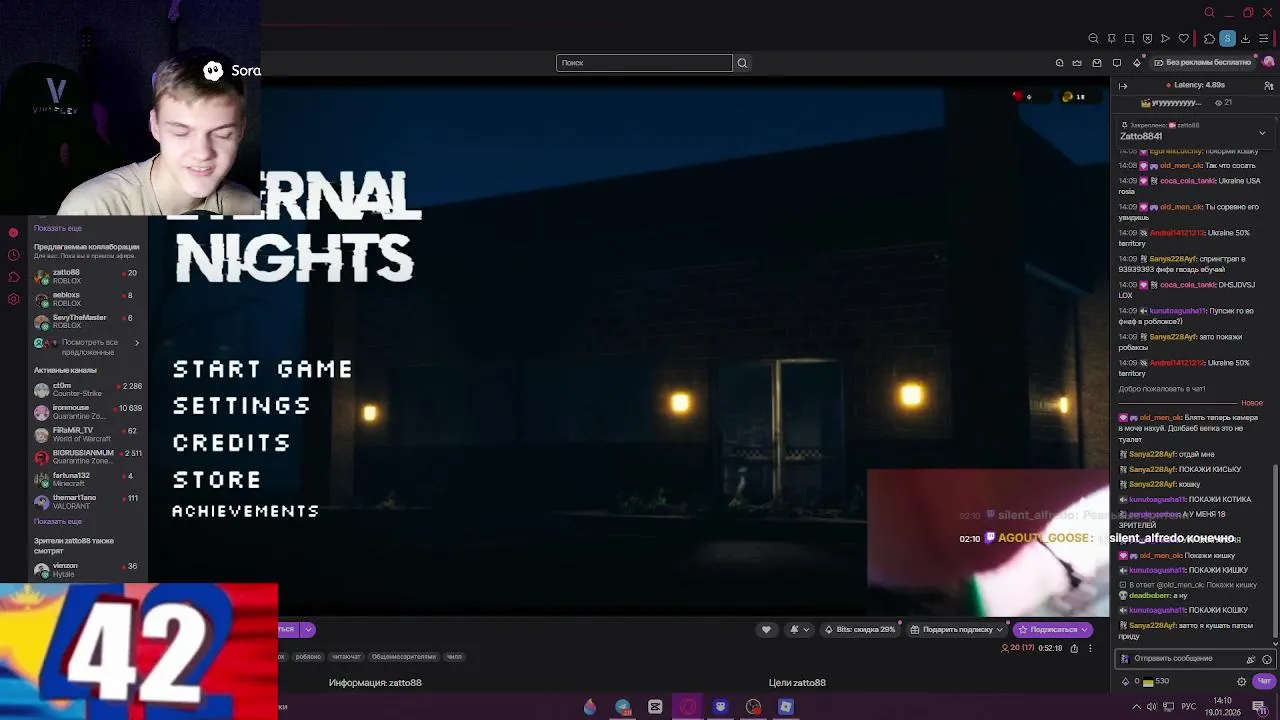This screenshot has height=720, width=1280.
Task: Open the Opera GX taskbar icon
Action: click(688, 707)
